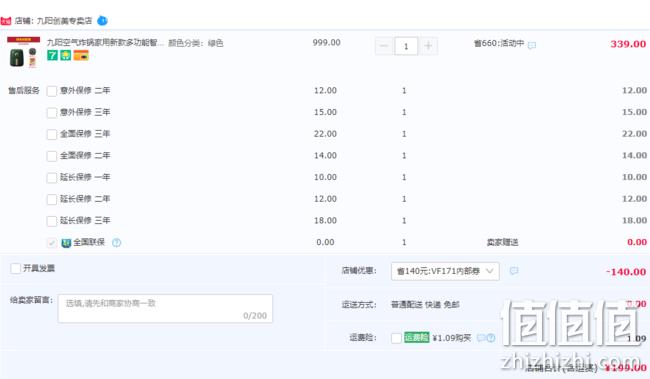
Task: Click the 给卖家留言 message text box
Action: [x=165, y=309]
